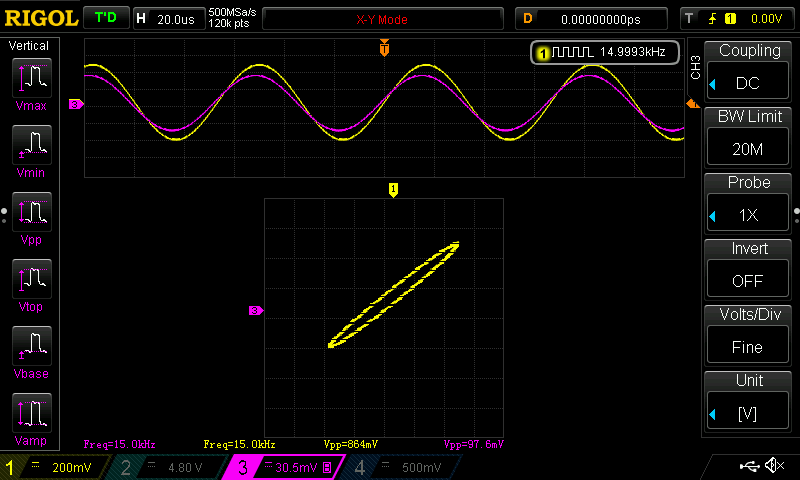This screenshot has height=480, width=800.
Task: Select channel 2 4.80 V tab
Action: click(x=171, y=467)
